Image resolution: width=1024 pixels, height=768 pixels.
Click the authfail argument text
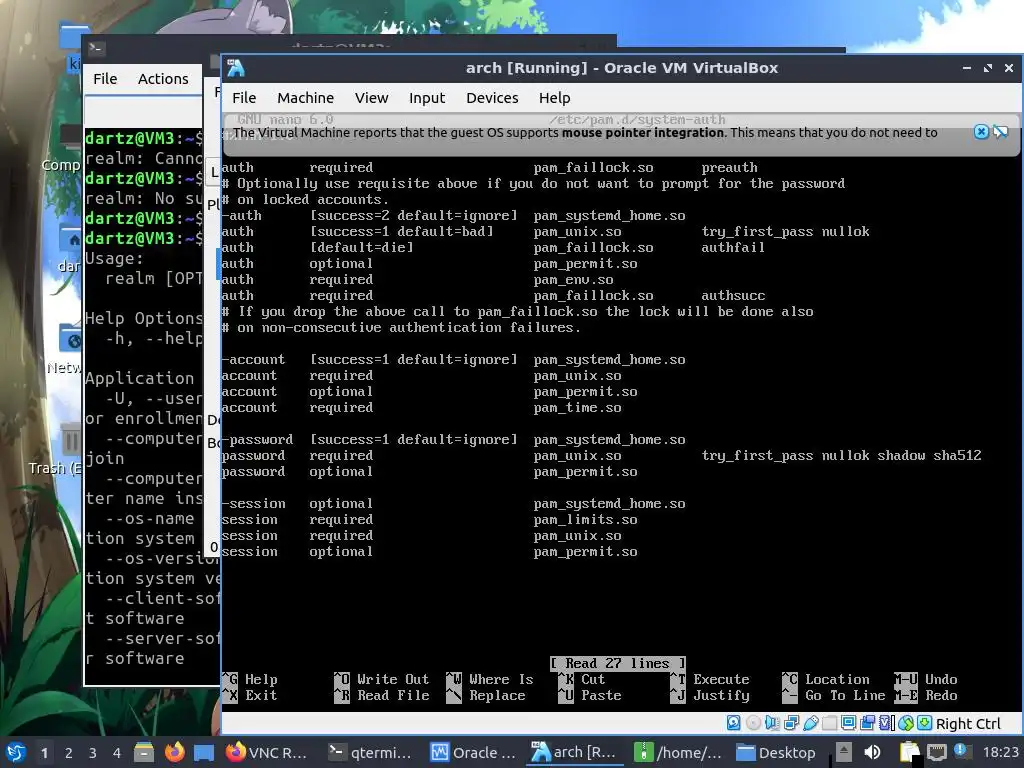[x=733, y=248]
